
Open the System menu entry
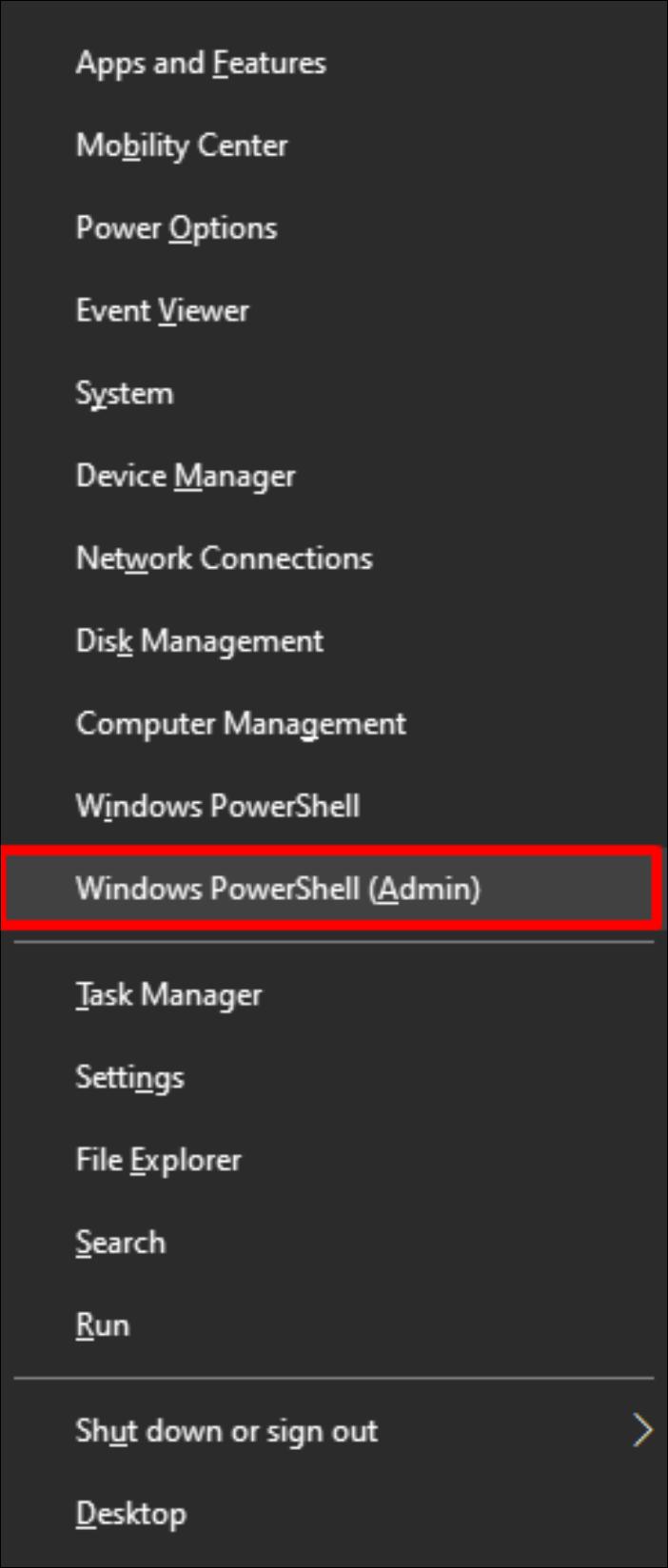pyautogui.click(x=125, y=393)
